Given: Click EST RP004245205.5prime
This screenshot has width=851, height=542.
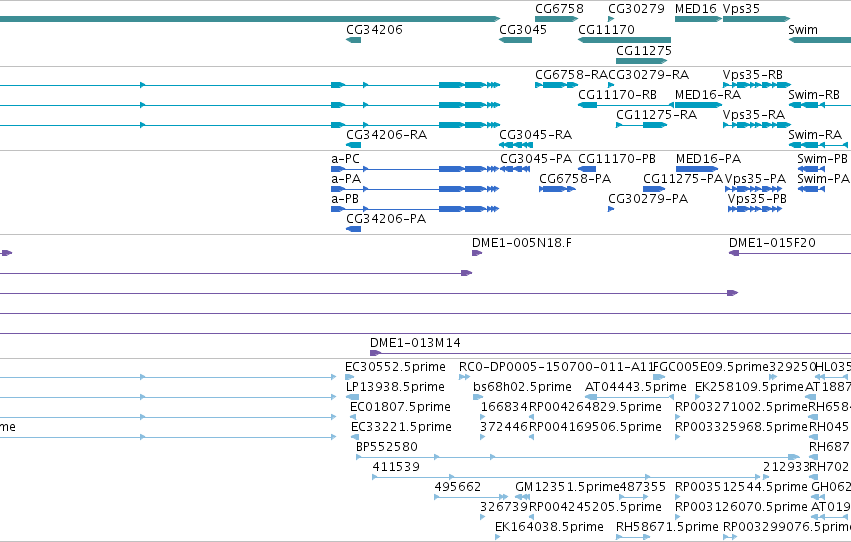Looking at the screenshot, I should (531, 517).
